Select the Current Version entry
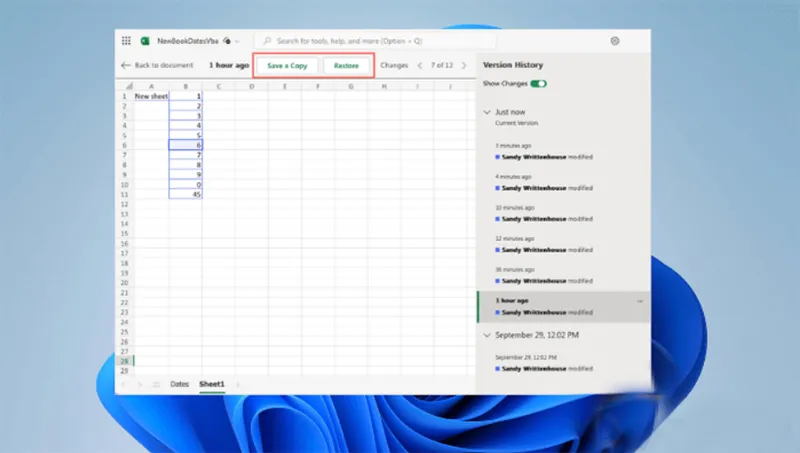Viewport: 800px width, 453px height. pos(516,123)
